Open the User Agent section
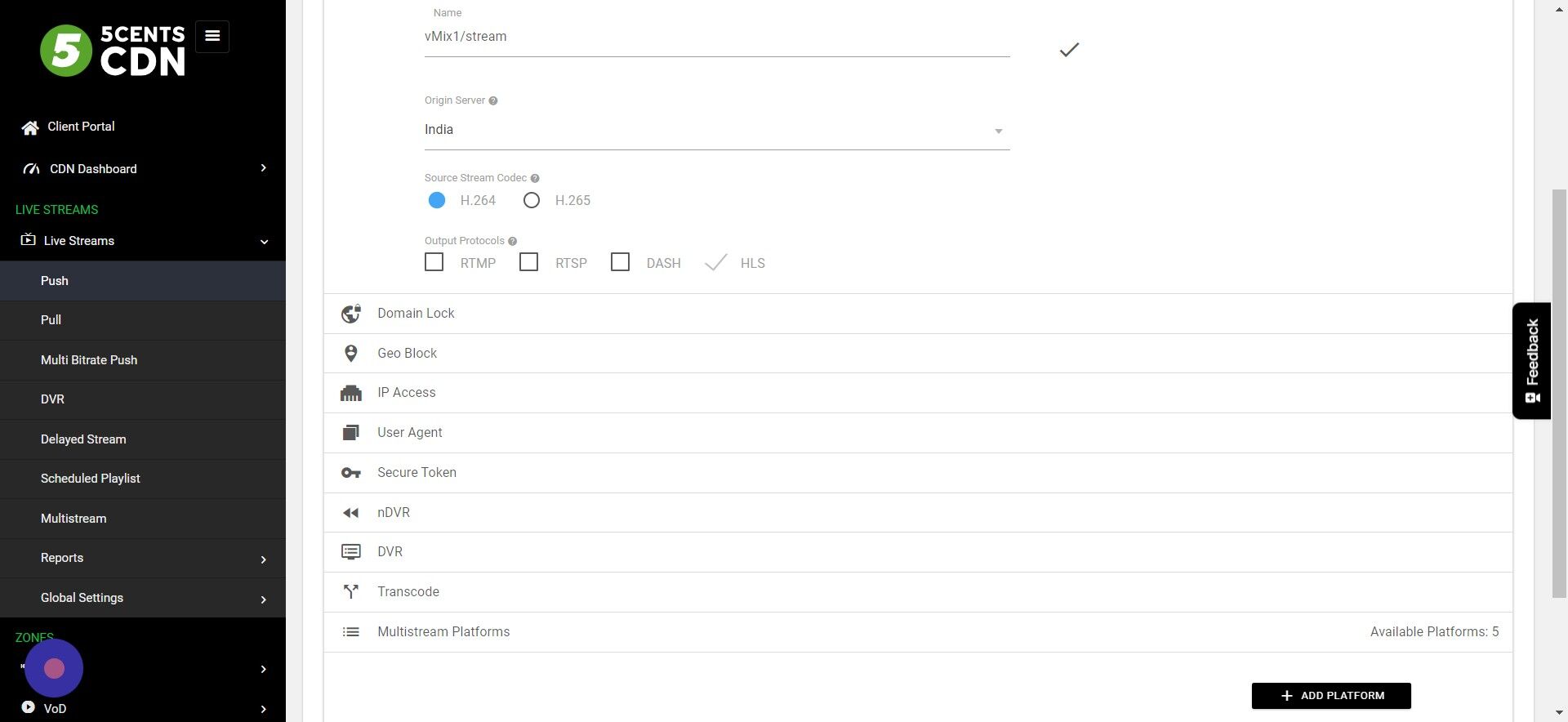 pyautogui.click(x=918, y=433)
